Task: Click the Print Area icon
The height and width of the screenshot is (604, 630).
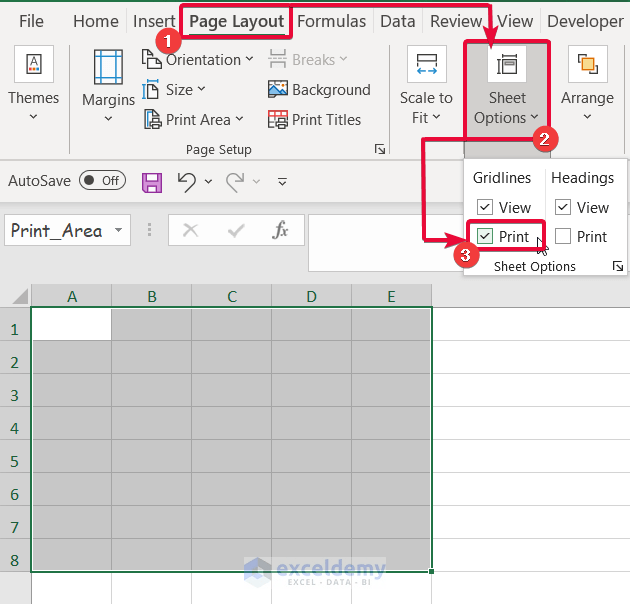Action: pos(152,119)
